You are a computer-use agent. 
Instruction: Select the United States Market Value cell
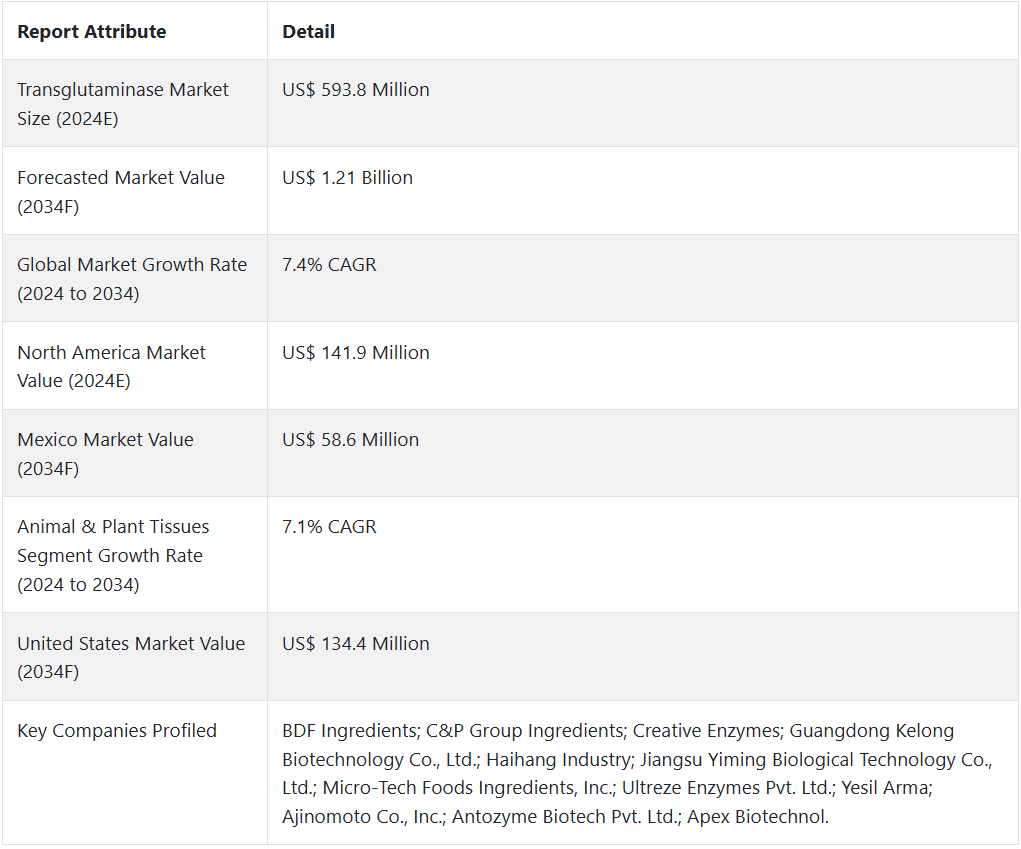click(x=131, y=657)
